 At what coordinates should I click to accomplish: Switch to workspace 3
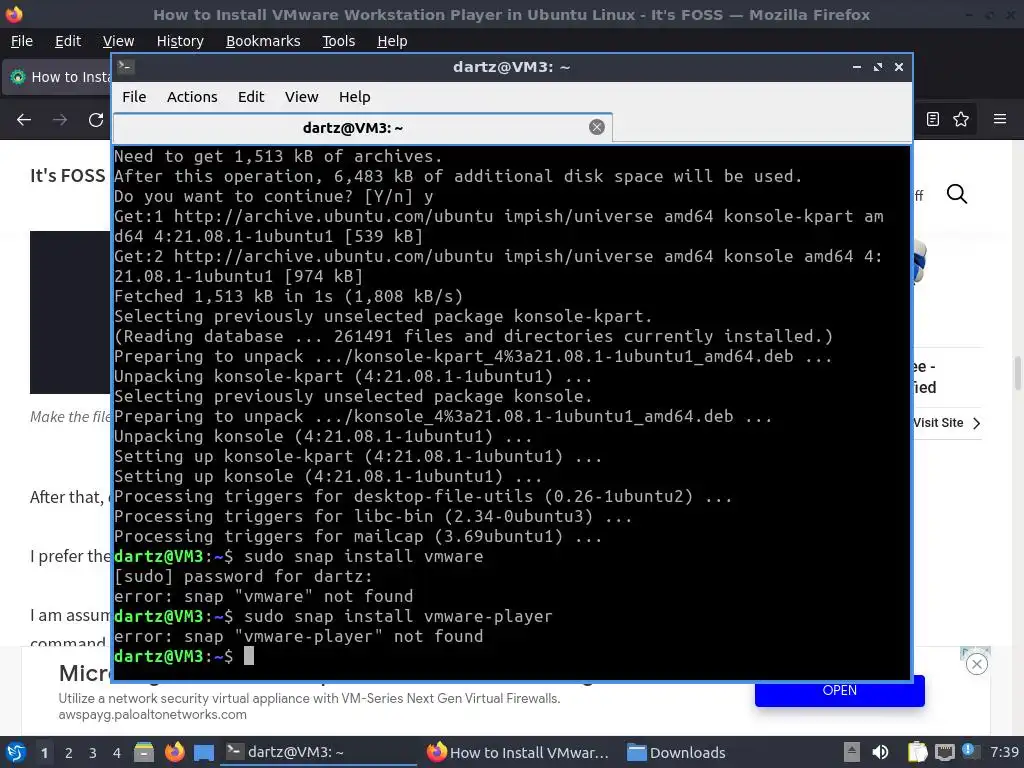pyautogui.click(x=93, y=753)
